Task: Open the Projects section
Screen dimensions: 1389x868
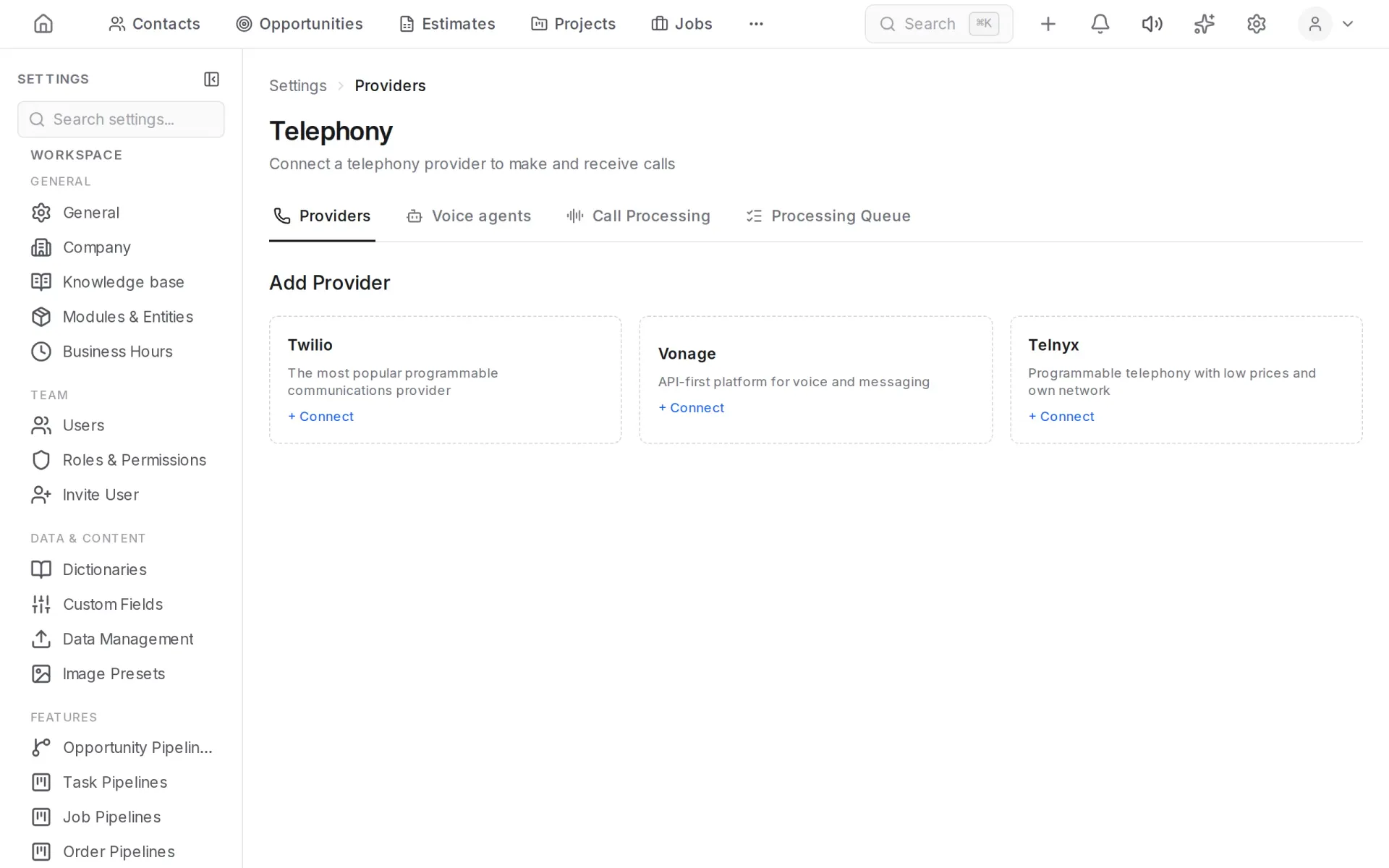Action: pos(573,24)
